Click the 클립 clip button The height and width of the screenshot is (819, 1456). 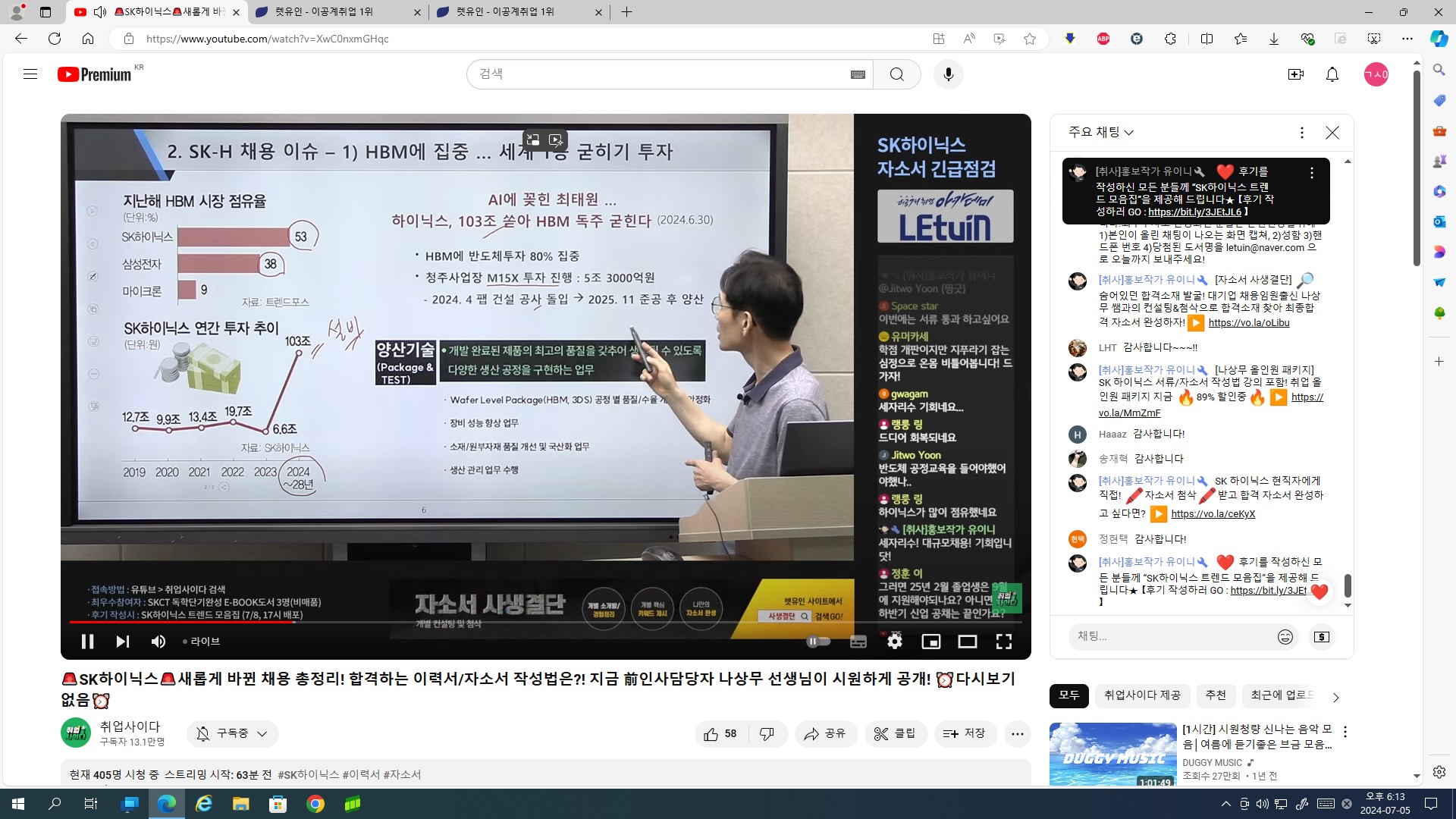coord(896,733)
